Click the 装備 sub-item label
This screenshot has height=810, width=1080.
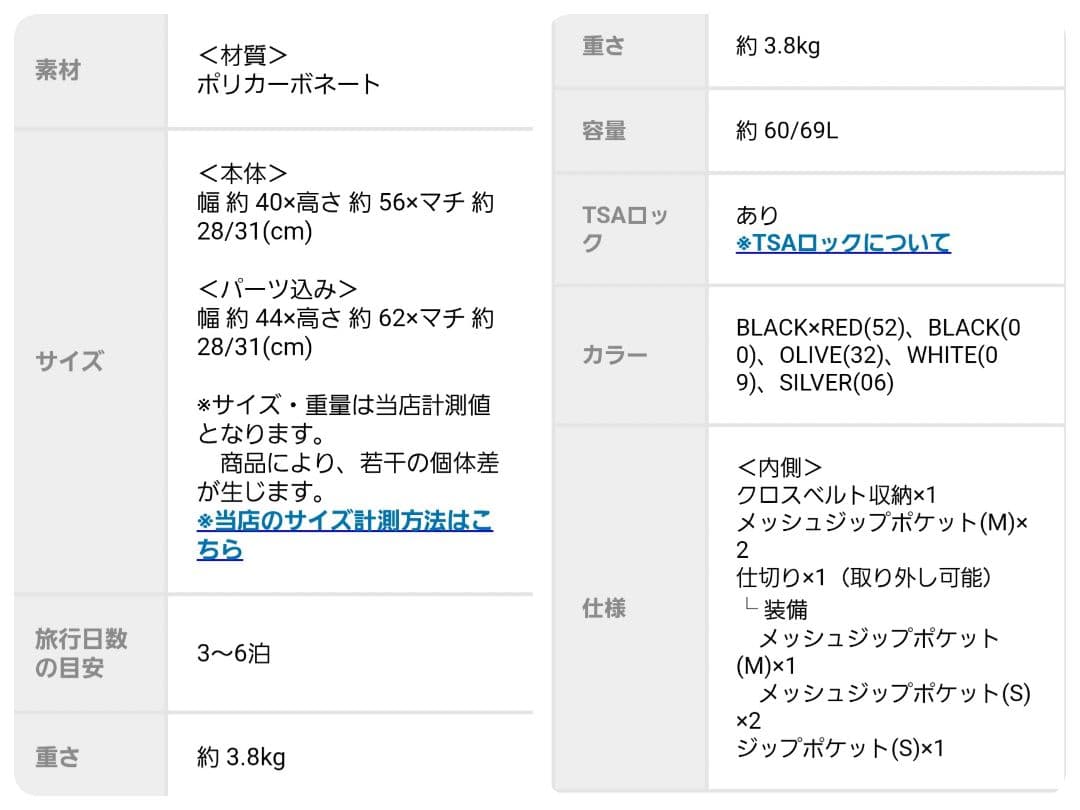(785, 608)
